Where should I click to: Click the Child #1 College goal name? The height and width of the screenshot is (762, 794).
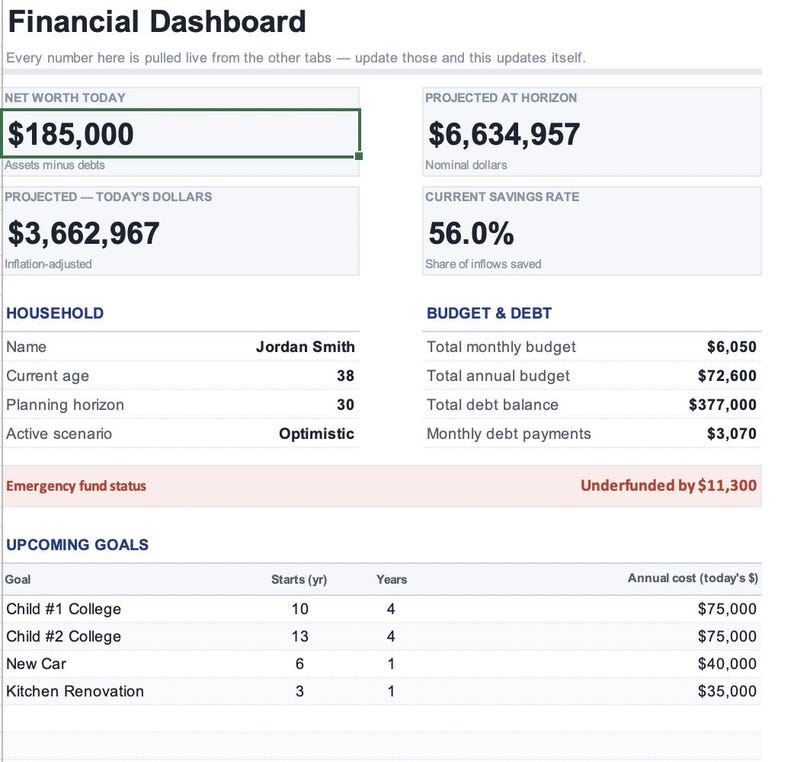(64, 609)
